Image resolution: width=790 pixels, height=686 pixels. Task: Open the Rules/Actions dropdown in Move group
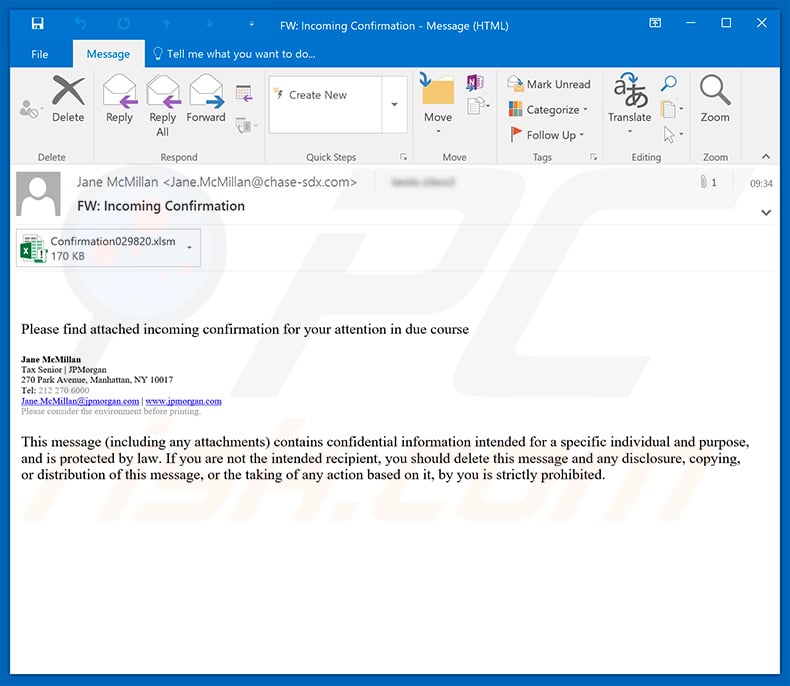click(478, 106)
